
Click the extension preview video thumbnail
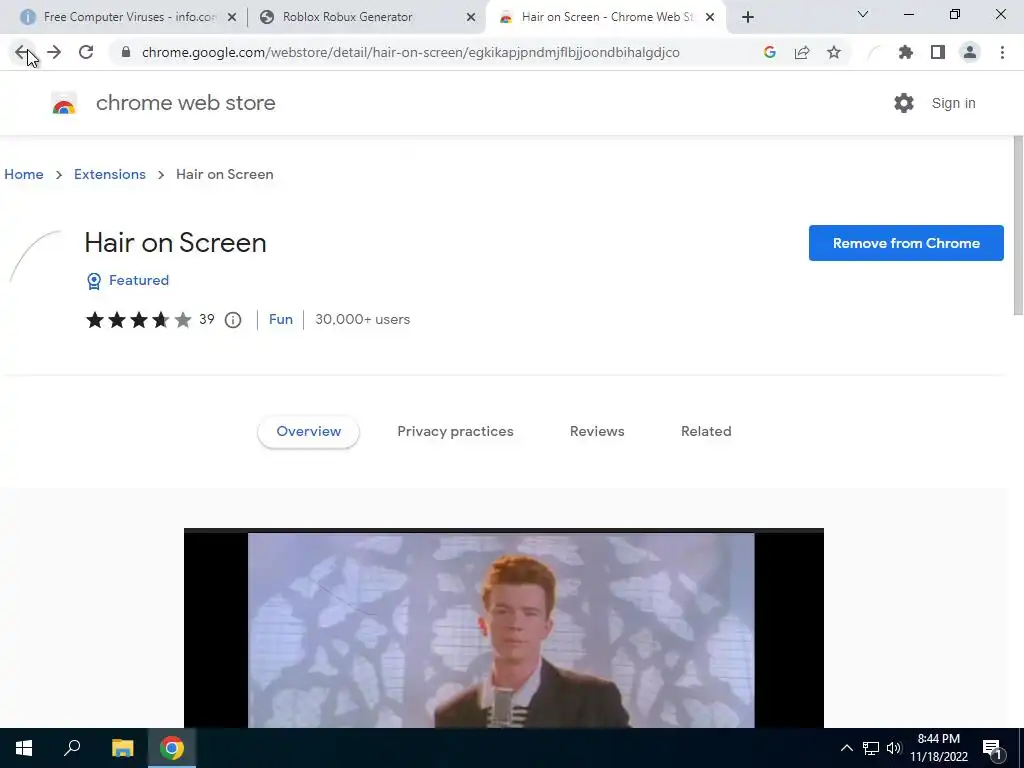tap(504, 628)
